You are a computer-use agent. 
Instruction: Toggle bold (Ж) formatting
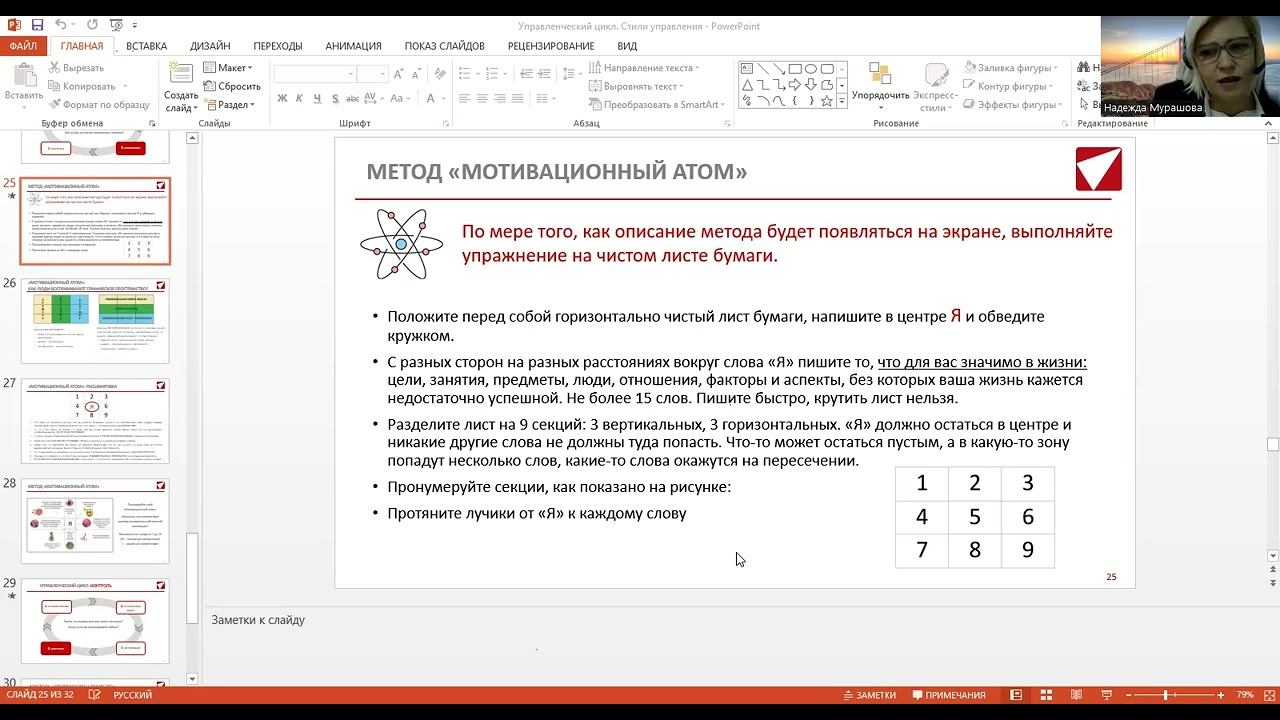283,98
